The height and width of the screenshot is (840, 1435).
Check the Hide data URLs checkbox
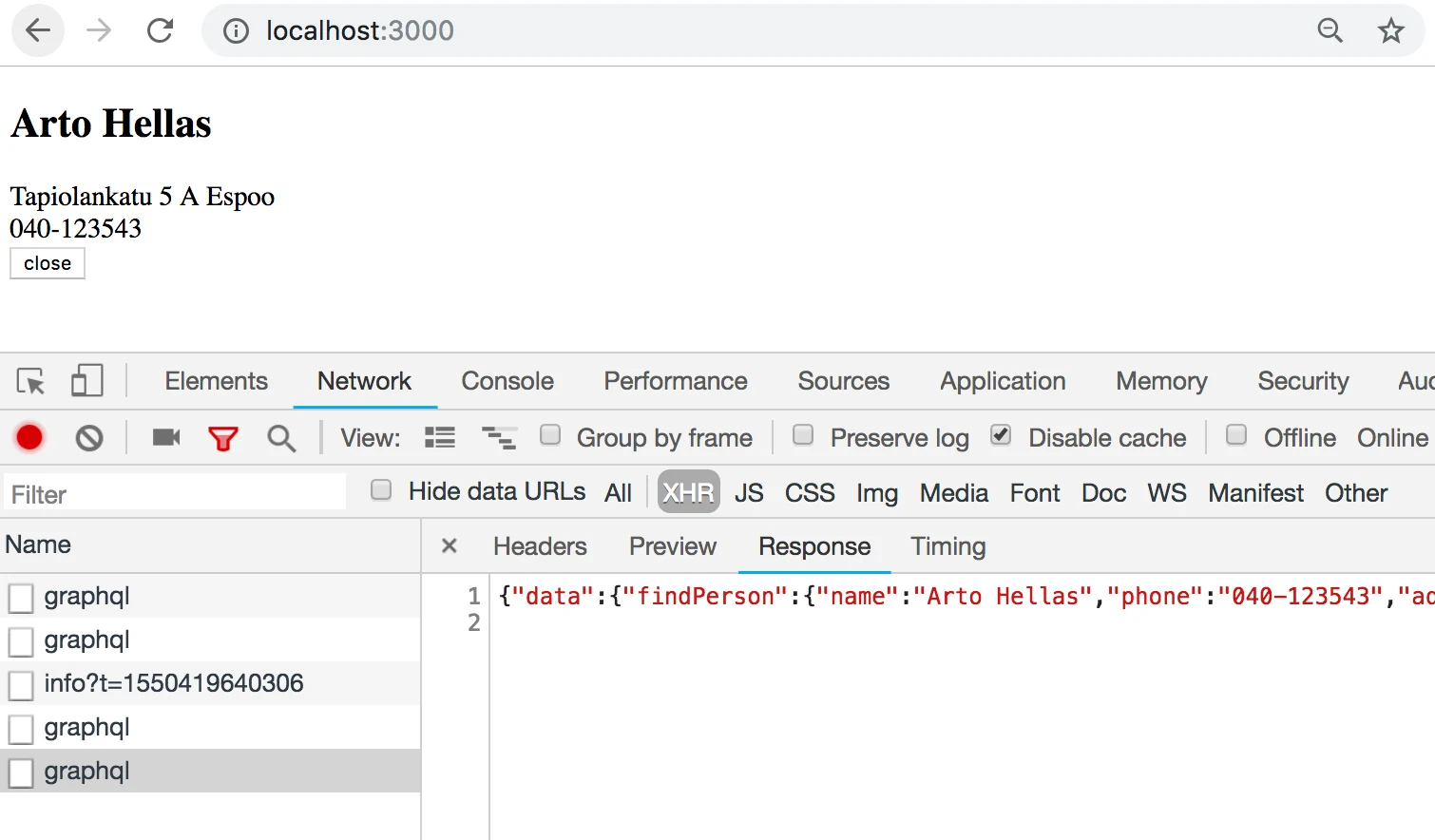pos(381,489)
